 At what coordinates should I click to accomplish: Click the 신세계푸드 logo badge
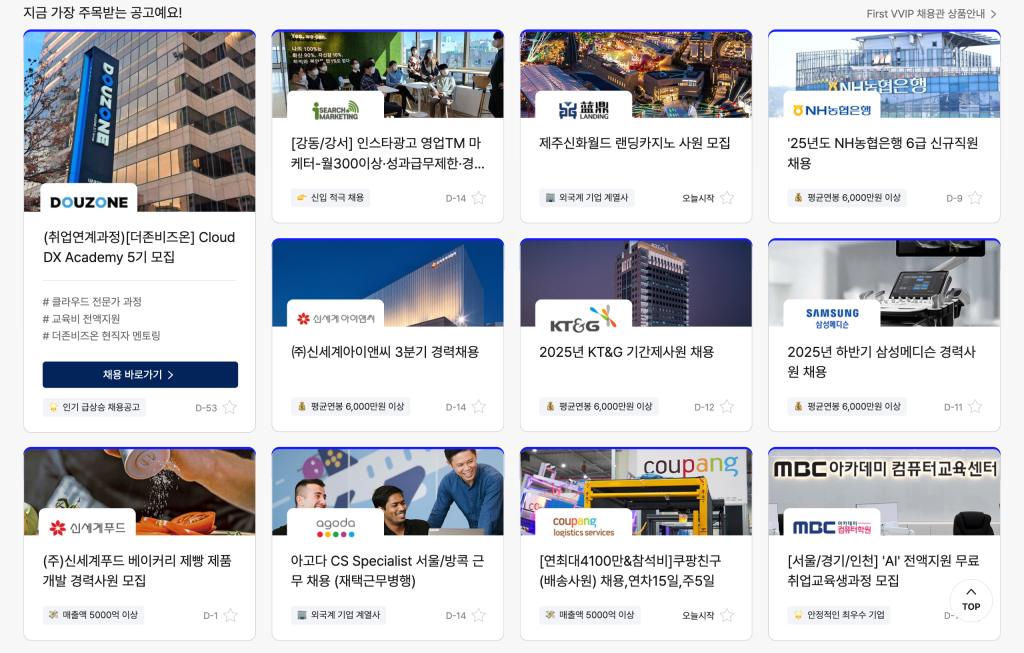[88, 527]
